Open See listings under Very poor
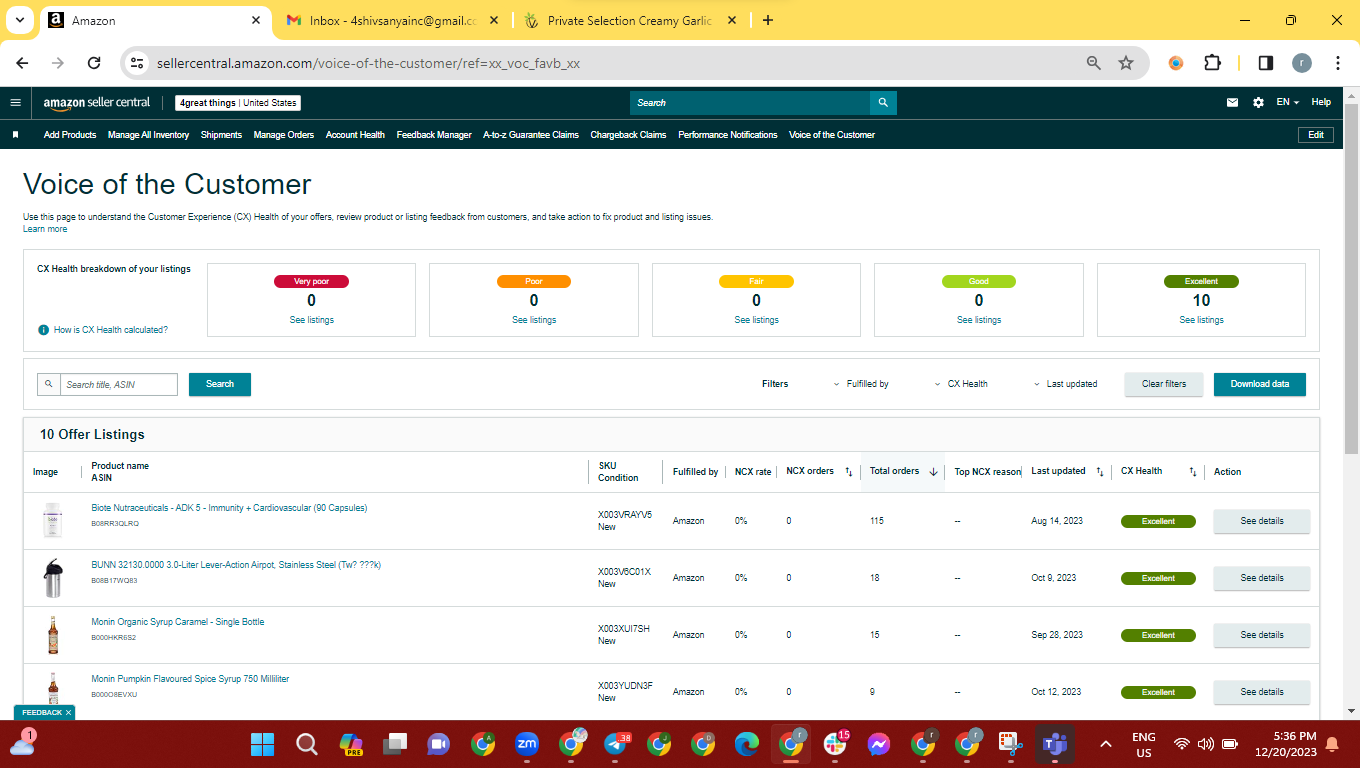This screenshot has height=768, width=1360. click(x=312, y=320)
